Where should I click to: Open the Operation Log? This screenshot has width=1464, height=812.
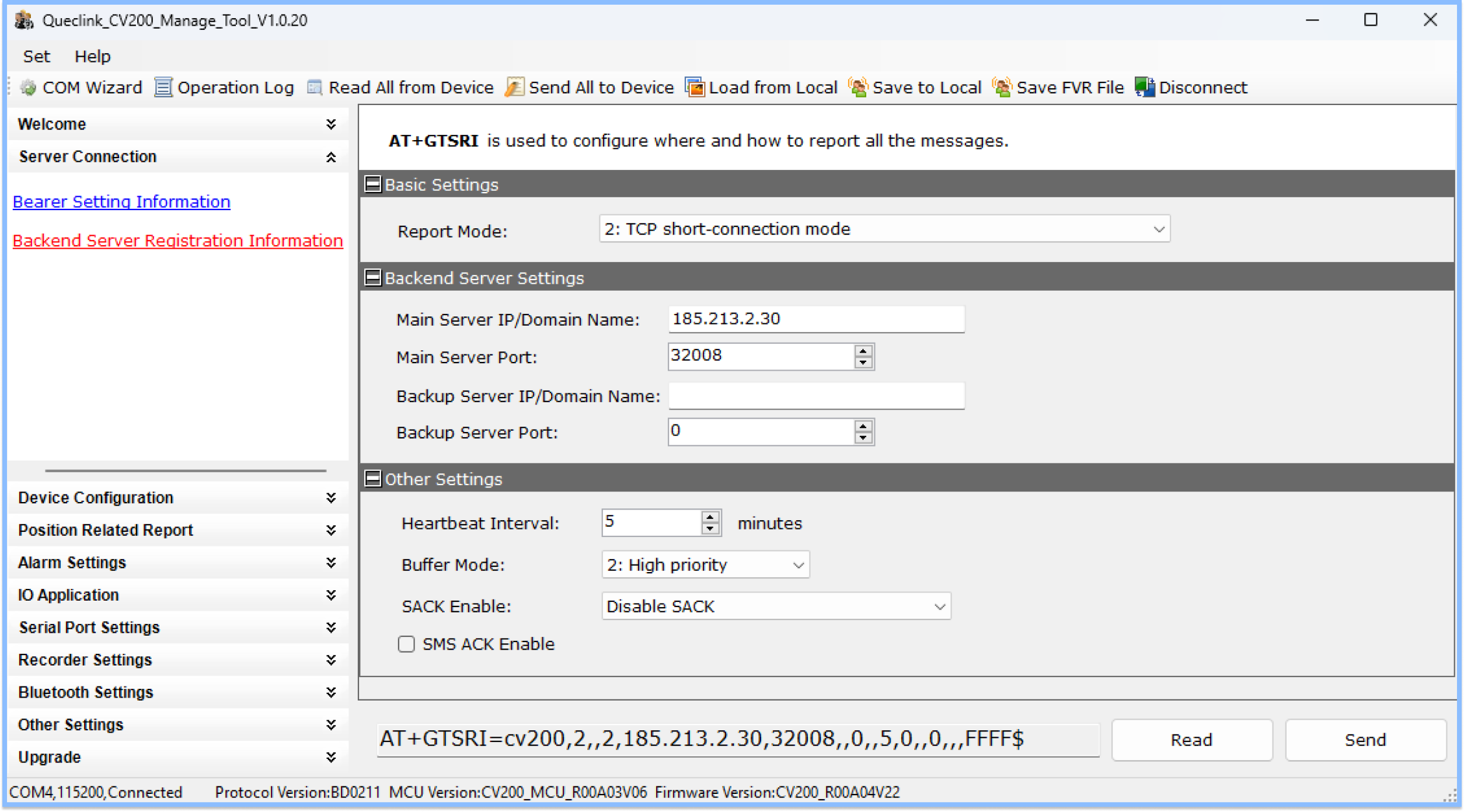pyautogui.click(x=224, y=88)
